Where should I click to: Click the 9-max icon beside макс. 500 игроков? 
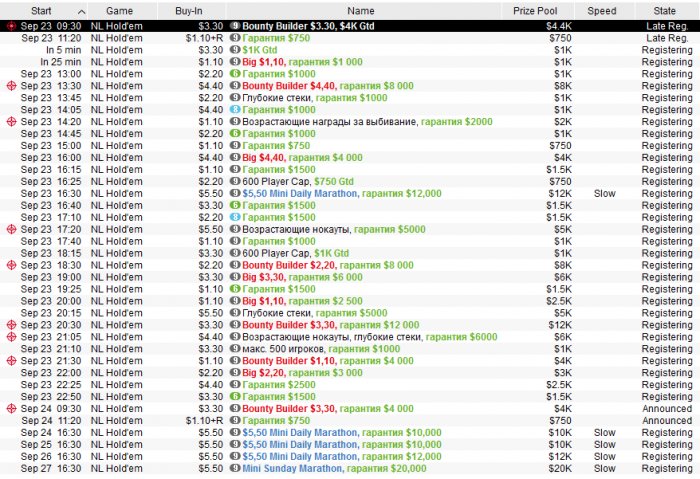pos(235,349)
